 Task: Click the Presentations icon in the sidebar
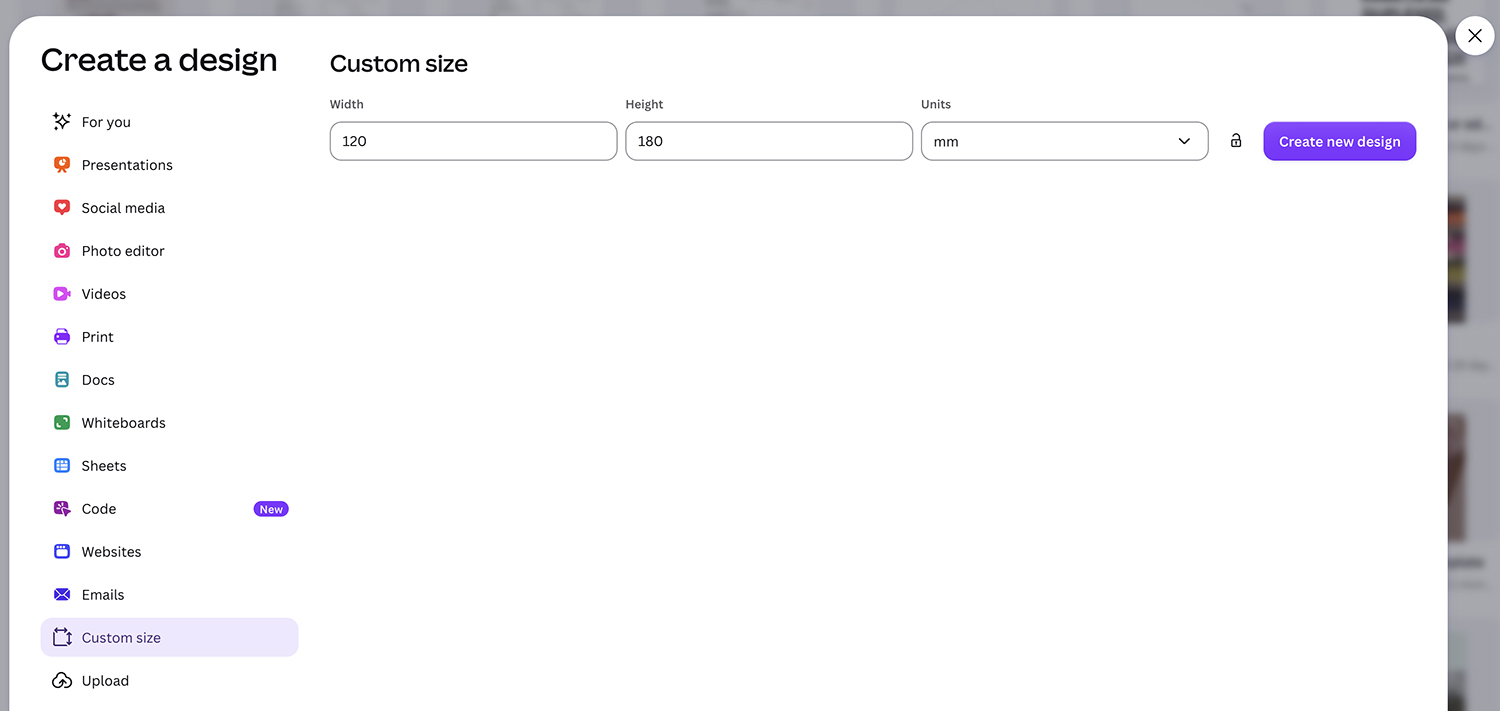(x=62, y=165)
